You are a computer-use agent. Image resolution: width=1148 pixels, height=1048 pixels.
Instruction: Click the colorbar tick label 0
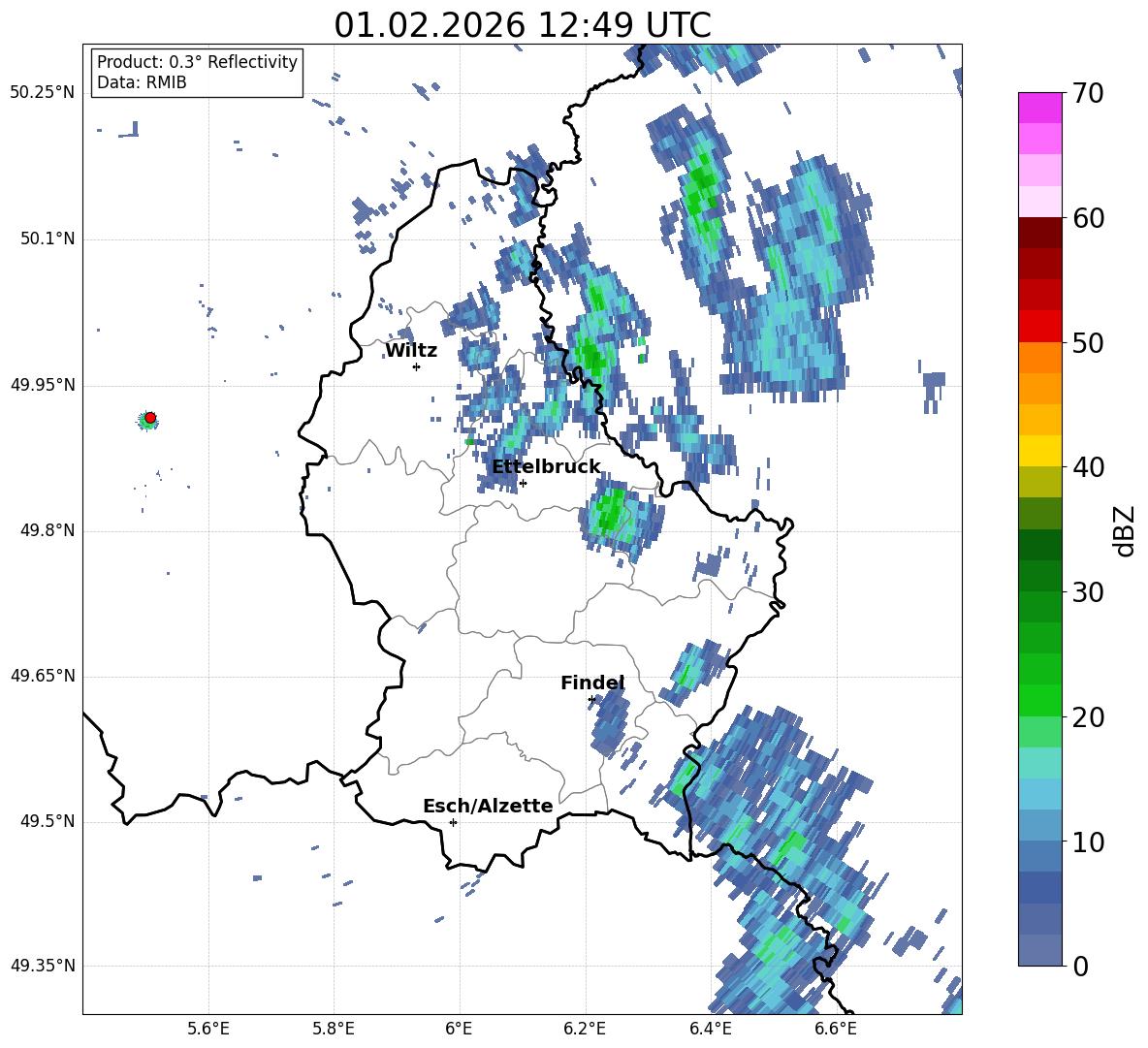[x=1080, y=966]
